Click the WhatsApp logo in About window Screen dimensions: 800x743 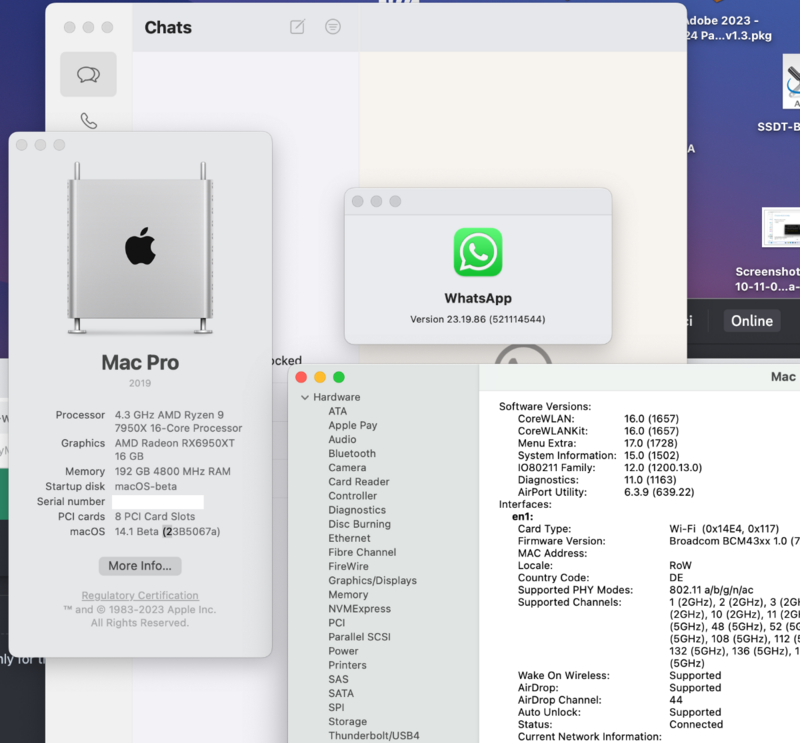[x=478, y=252]
